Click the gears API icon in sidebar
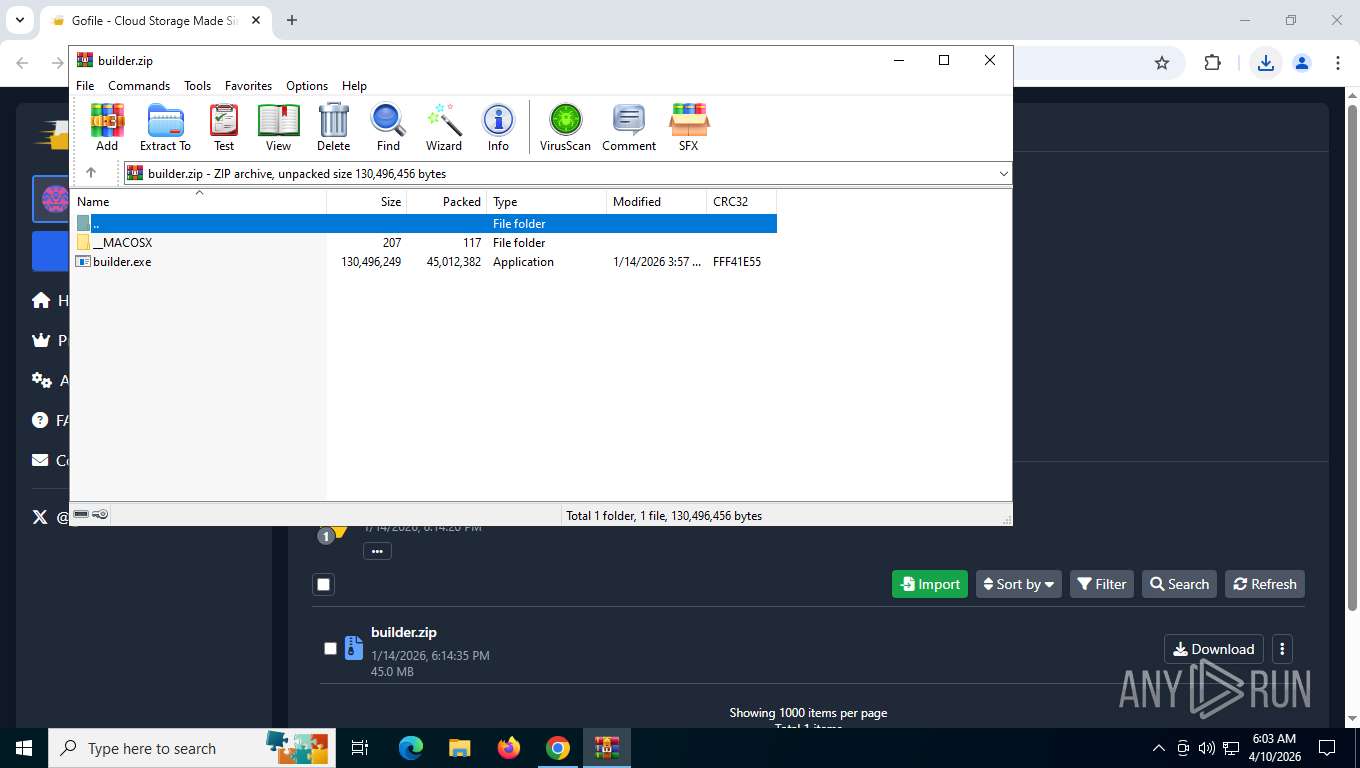This screenshot has width=1360, height=768. [41, 380]
